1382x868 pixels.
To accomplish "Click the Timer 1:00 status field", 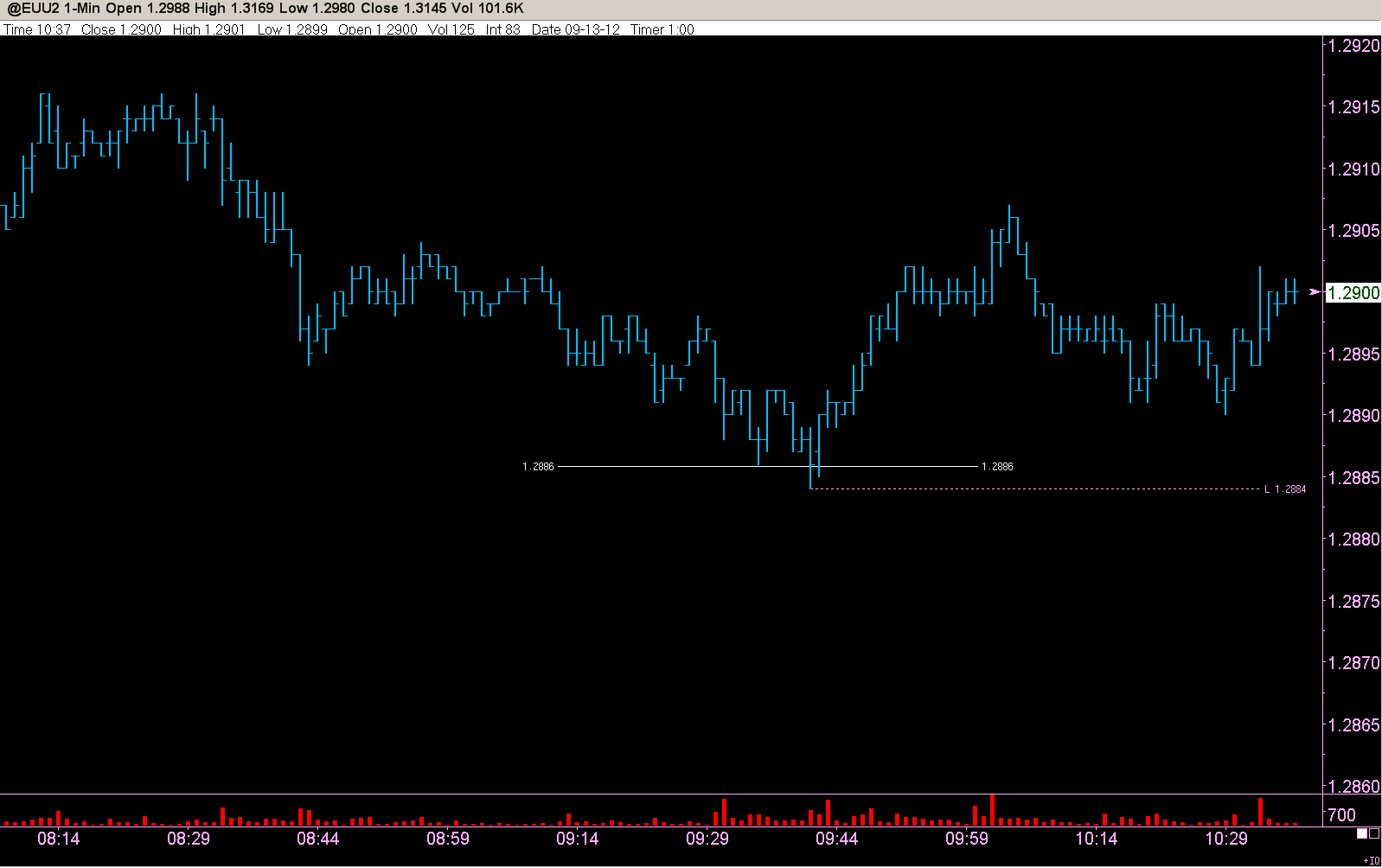I will point(662,29).
